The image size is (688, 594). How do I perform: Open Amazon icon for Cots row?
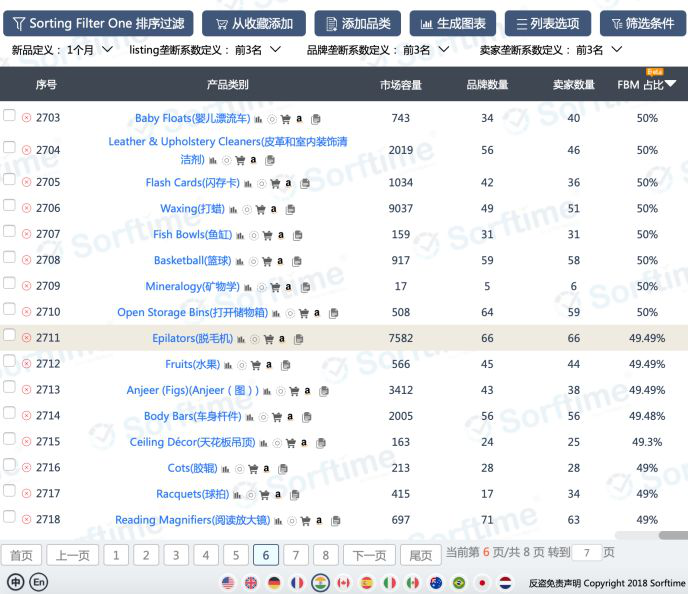(x=266, y=469)
